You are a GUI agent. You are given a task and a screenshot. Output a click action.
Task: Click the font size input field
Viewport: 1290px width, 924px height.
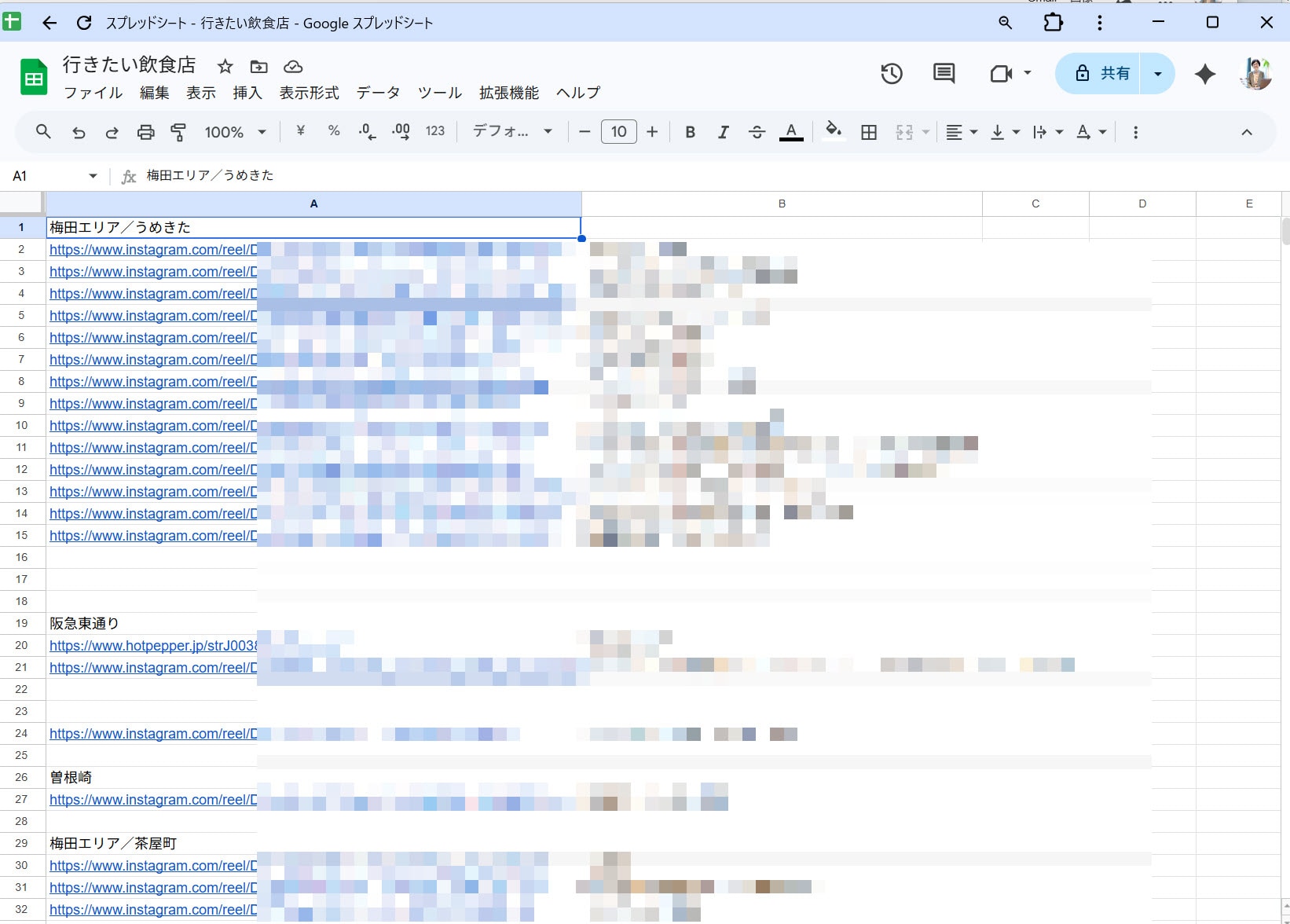pos(618,132)
